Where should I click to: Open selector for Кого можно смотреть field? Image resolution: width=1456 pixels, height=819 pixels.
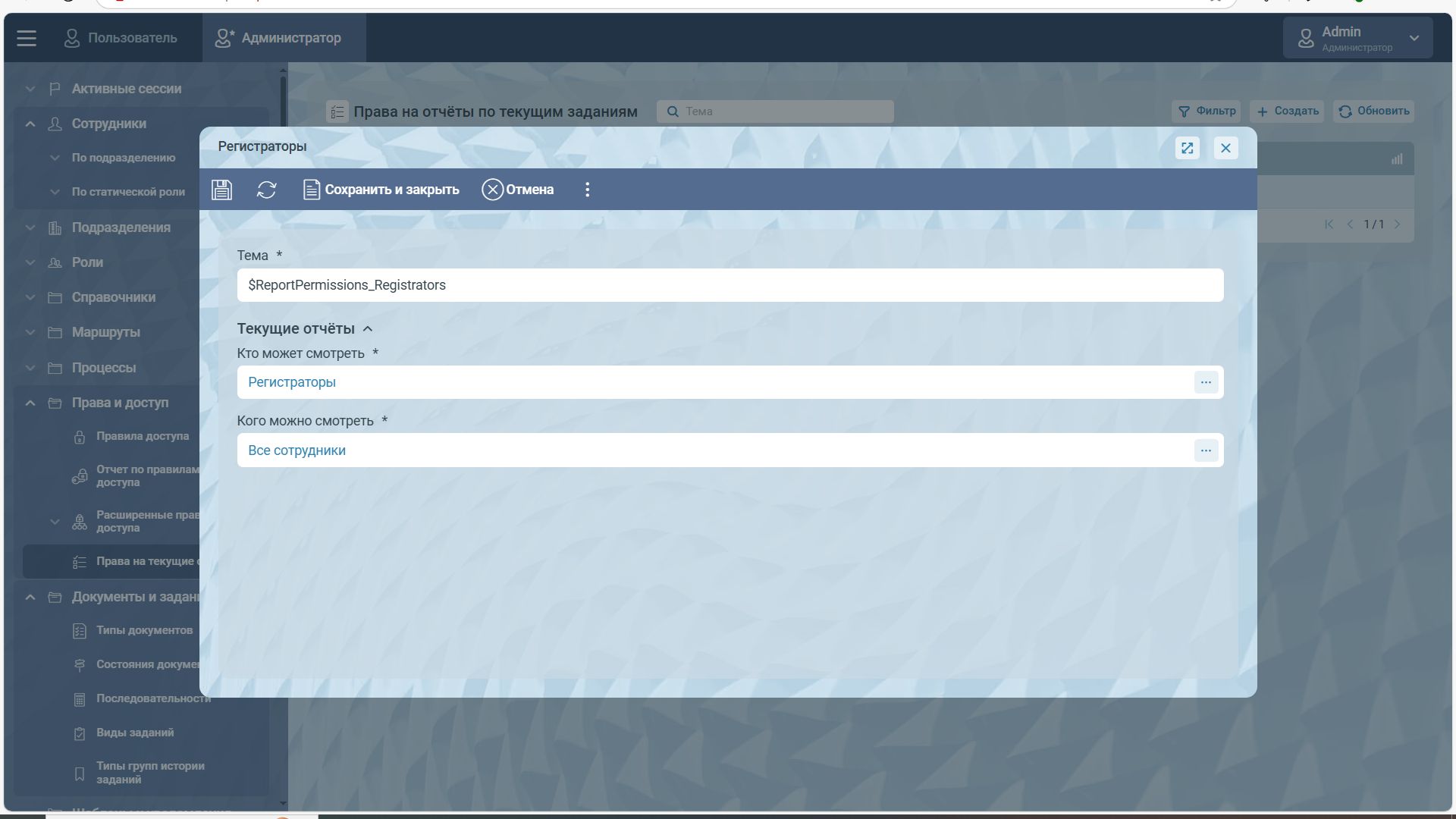point(1205,450)
